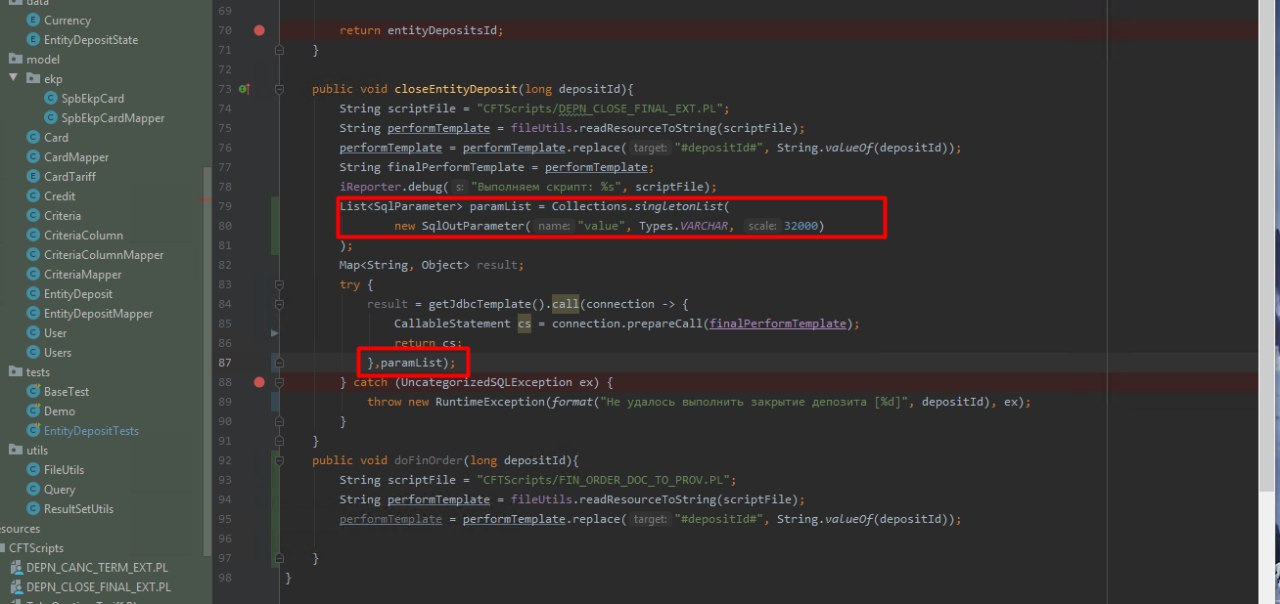Click the 'target:' inlay hint on line 95

point(650,519)
